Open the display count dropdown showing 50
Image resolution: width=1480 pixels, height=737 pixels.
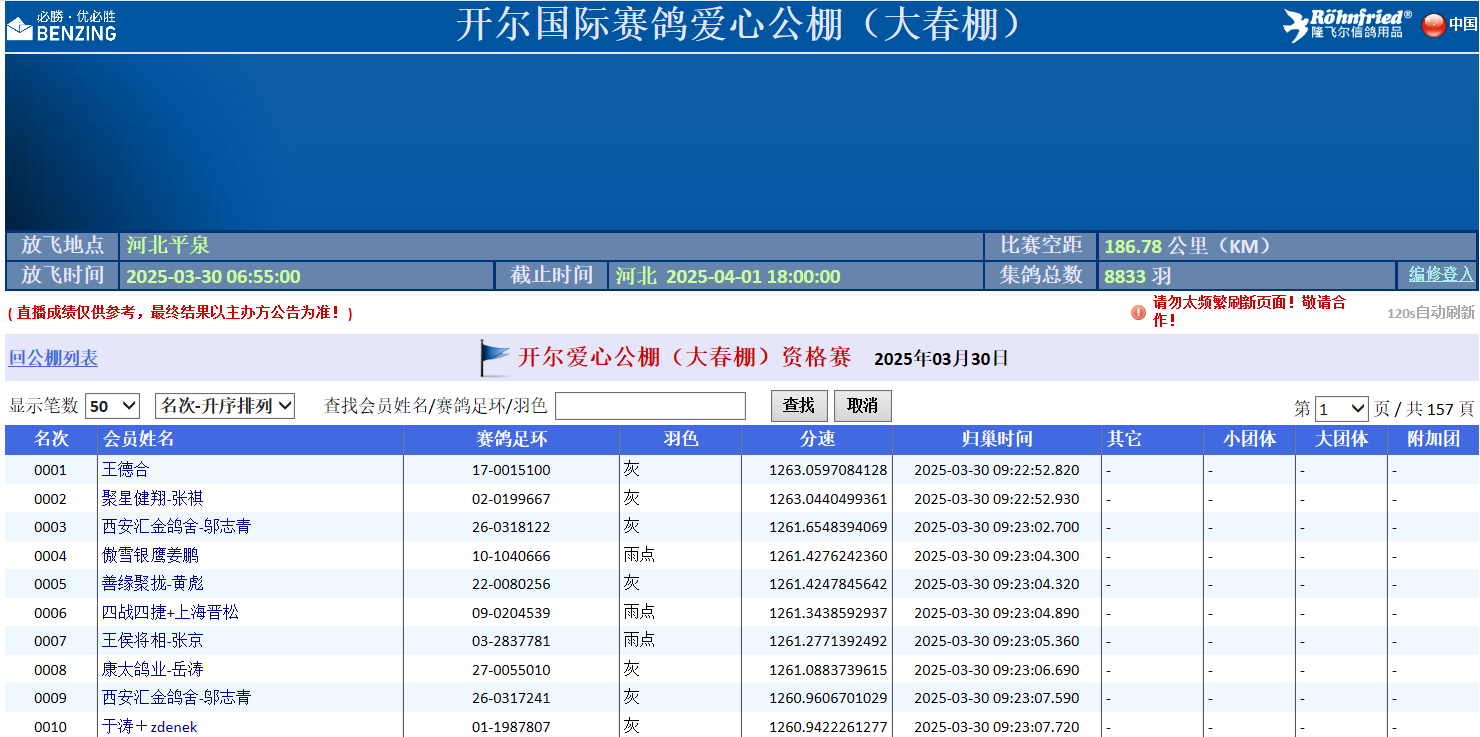point(112,406)
